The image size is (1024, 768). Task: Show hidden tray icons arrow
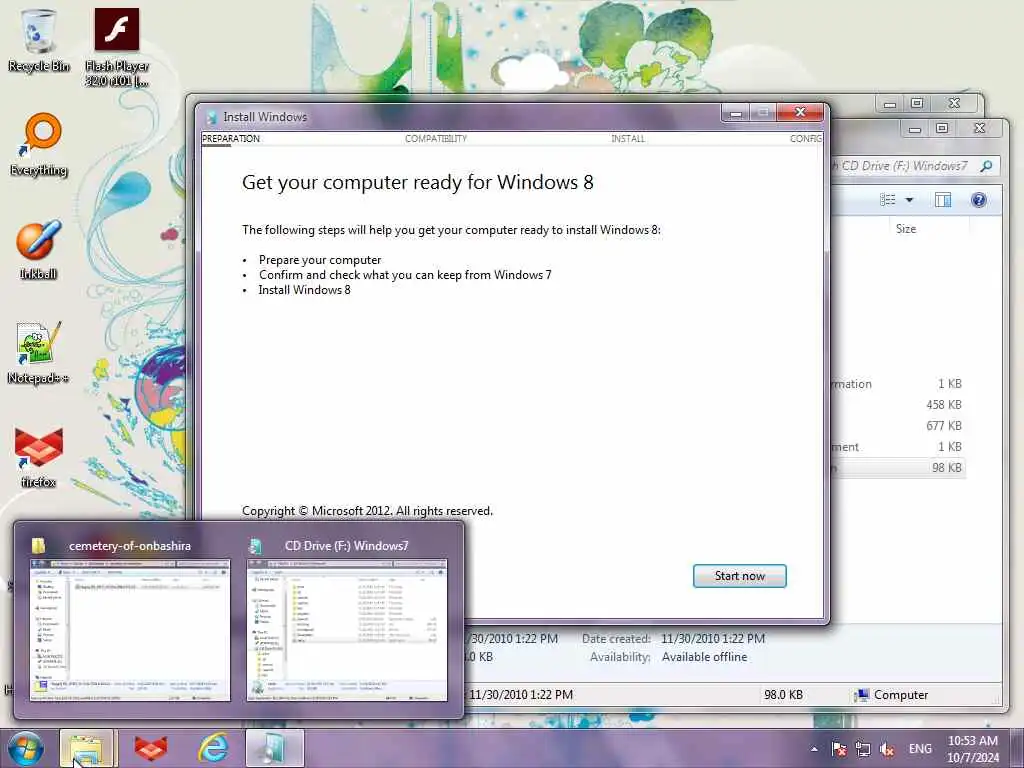(814, 749)
